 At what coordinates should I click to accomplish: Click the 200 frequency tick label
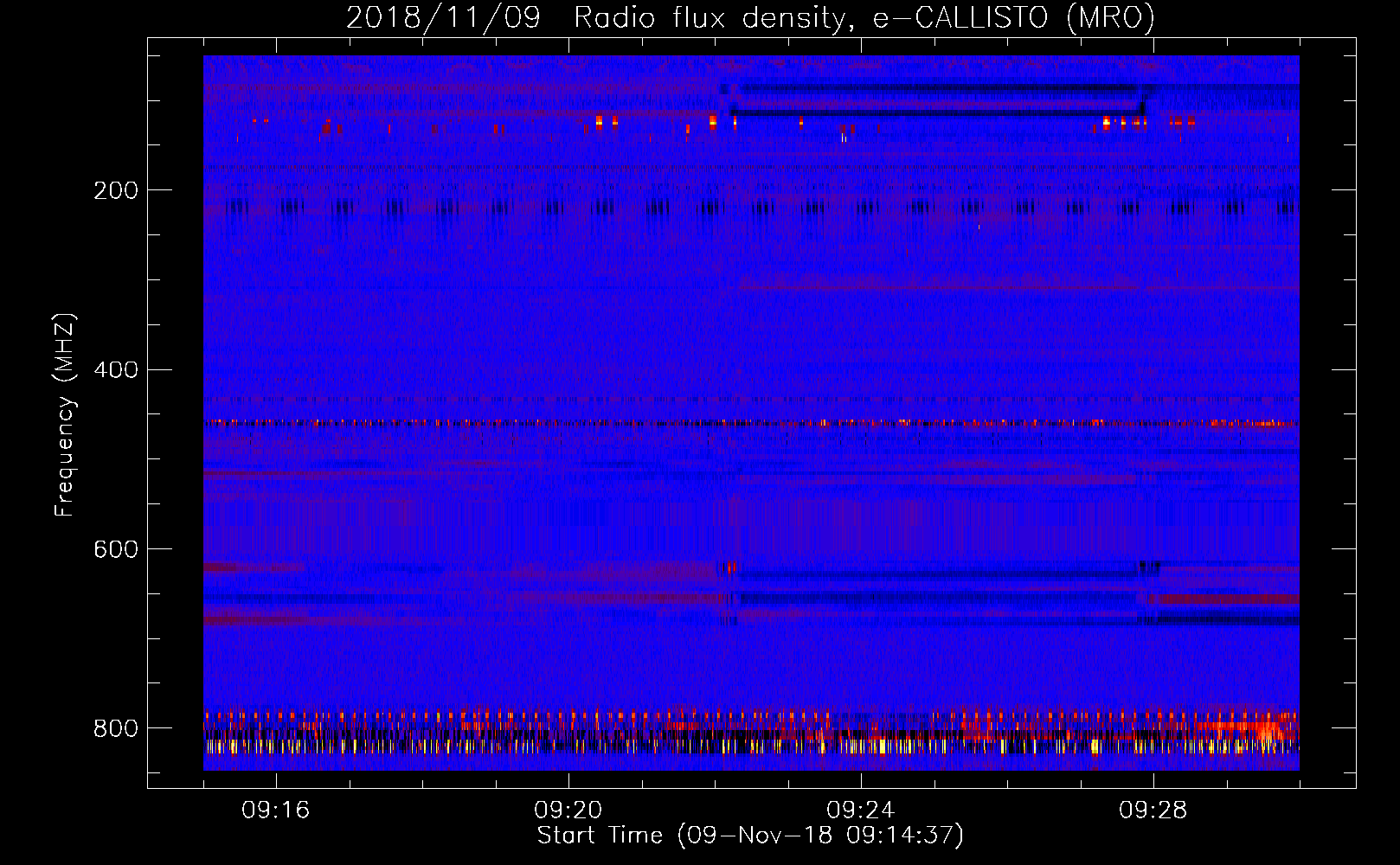click(116, 190)
